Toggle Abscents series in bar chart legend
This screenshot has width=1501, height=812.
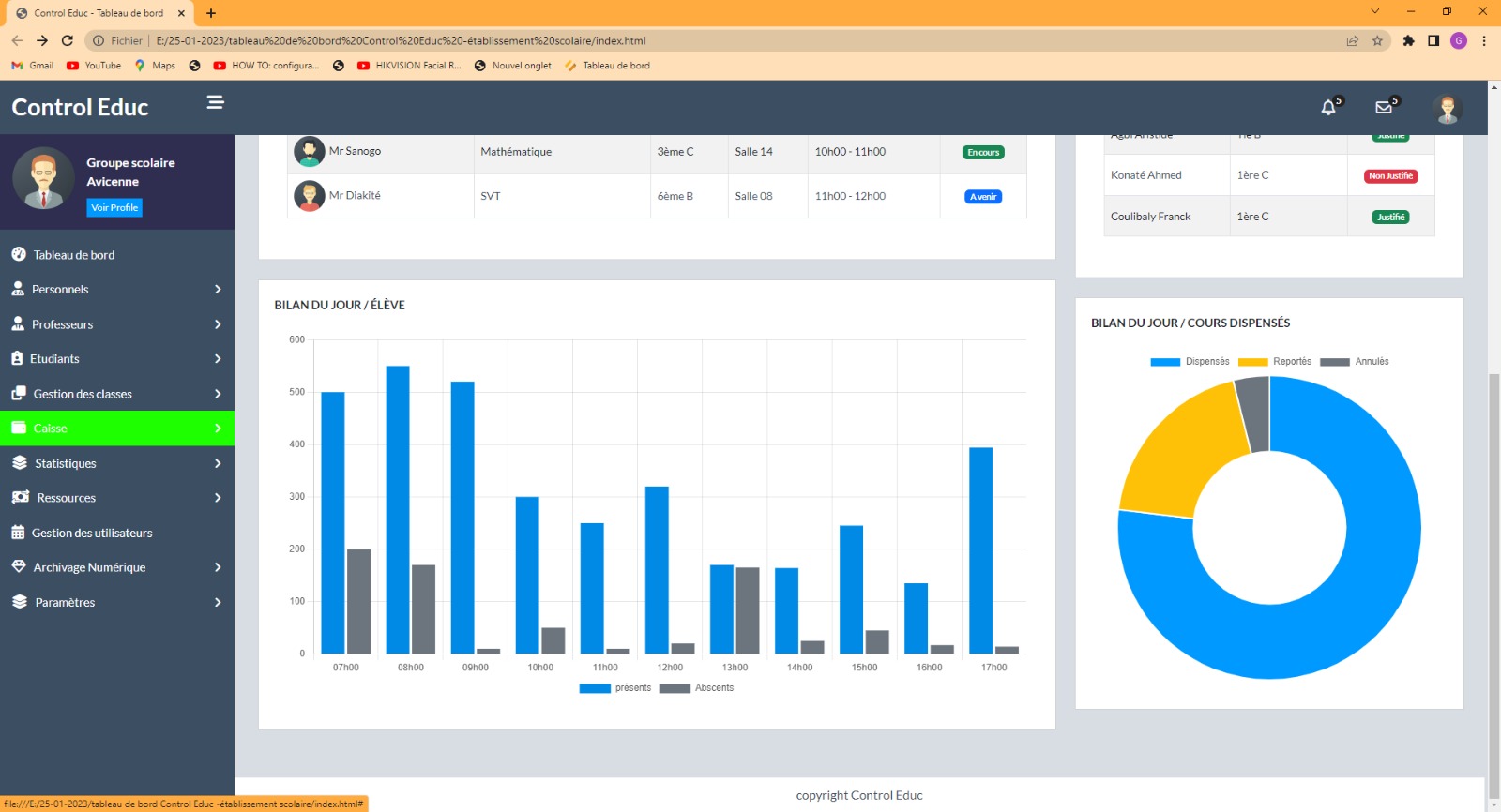[x=696, y=688]
